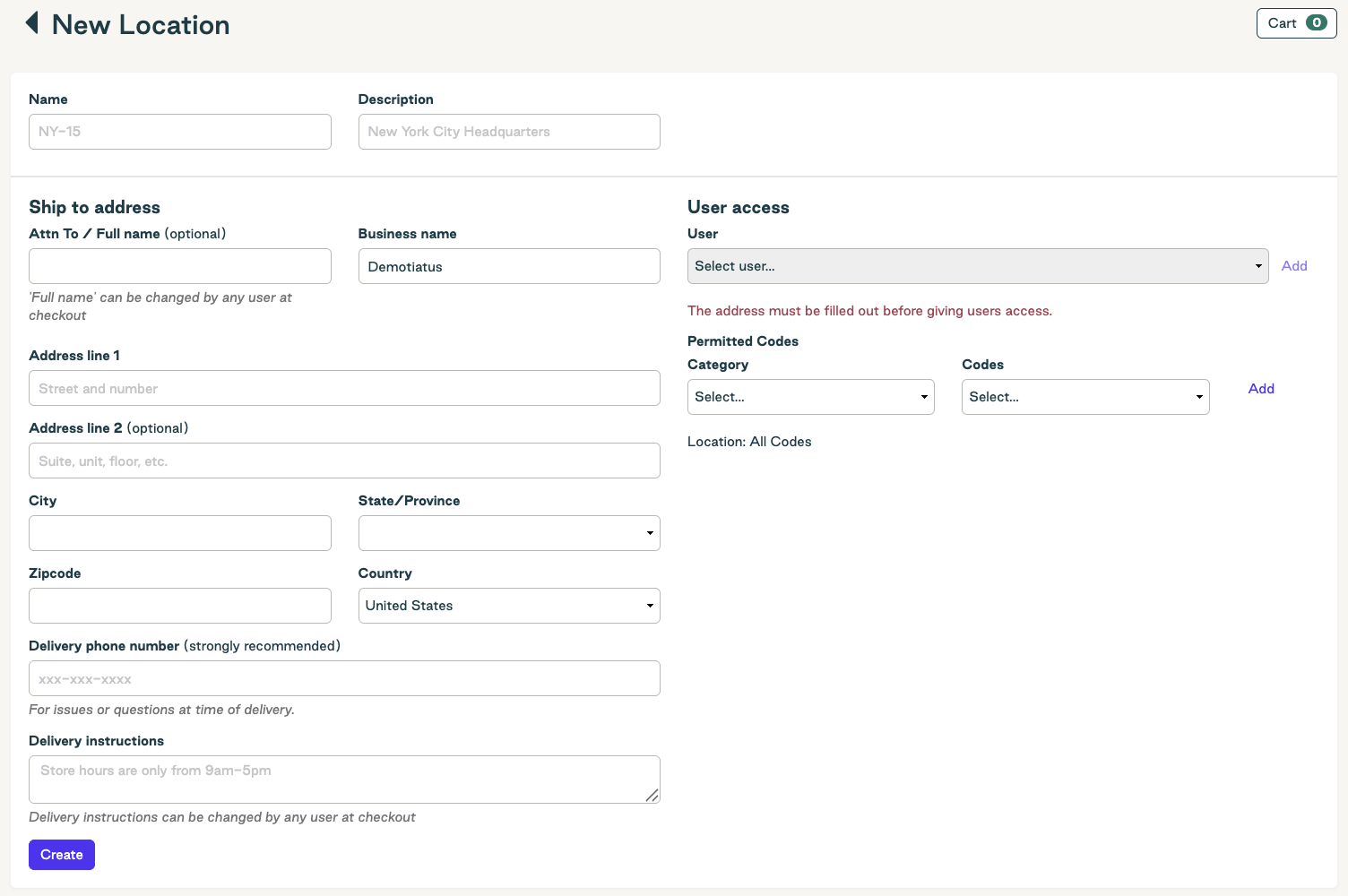Screen dimensions: 1348x896
Task: Click the 'For issues or questions' hint text
Action: [x=161, y=710]
